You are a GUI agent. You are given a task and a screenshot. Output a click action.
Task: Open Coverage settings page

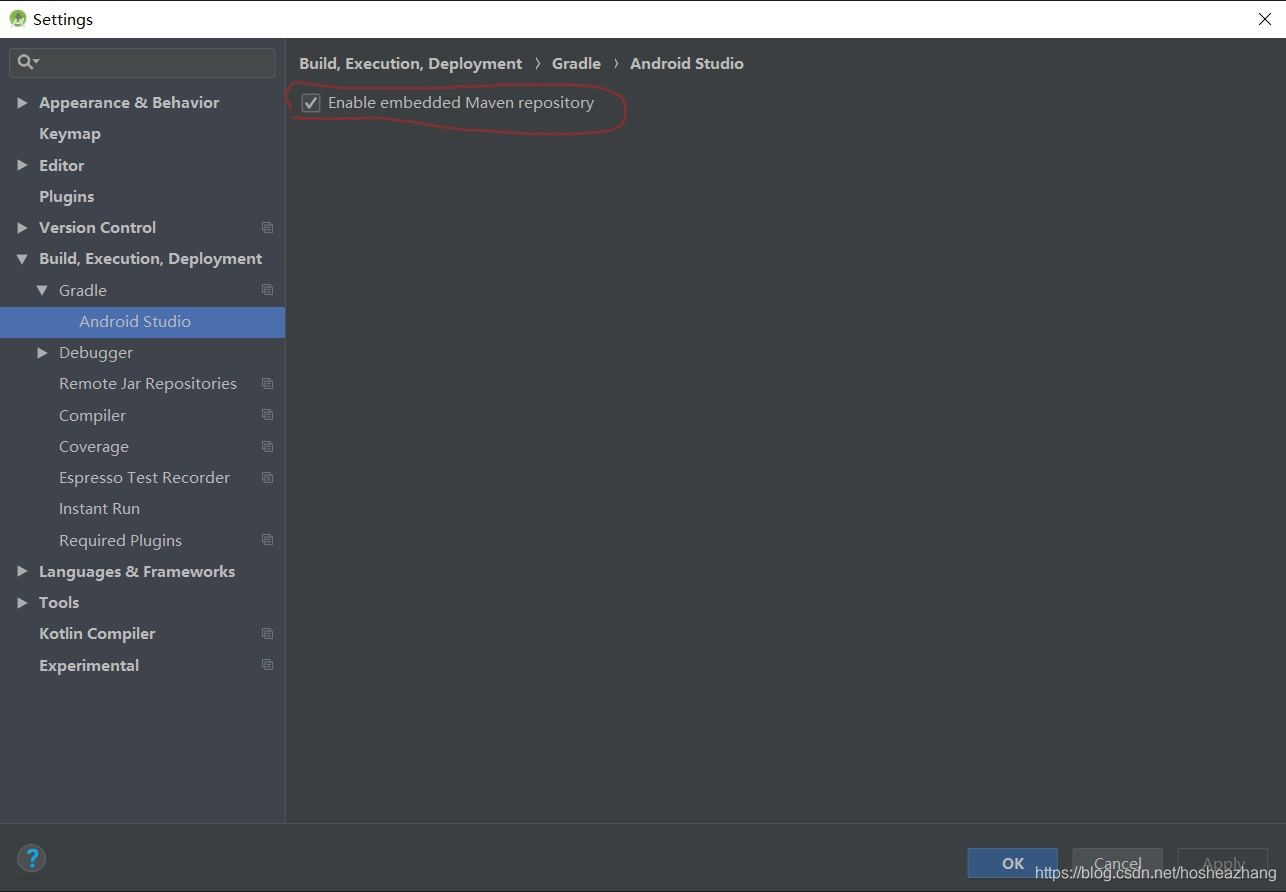tap(94, 447)
